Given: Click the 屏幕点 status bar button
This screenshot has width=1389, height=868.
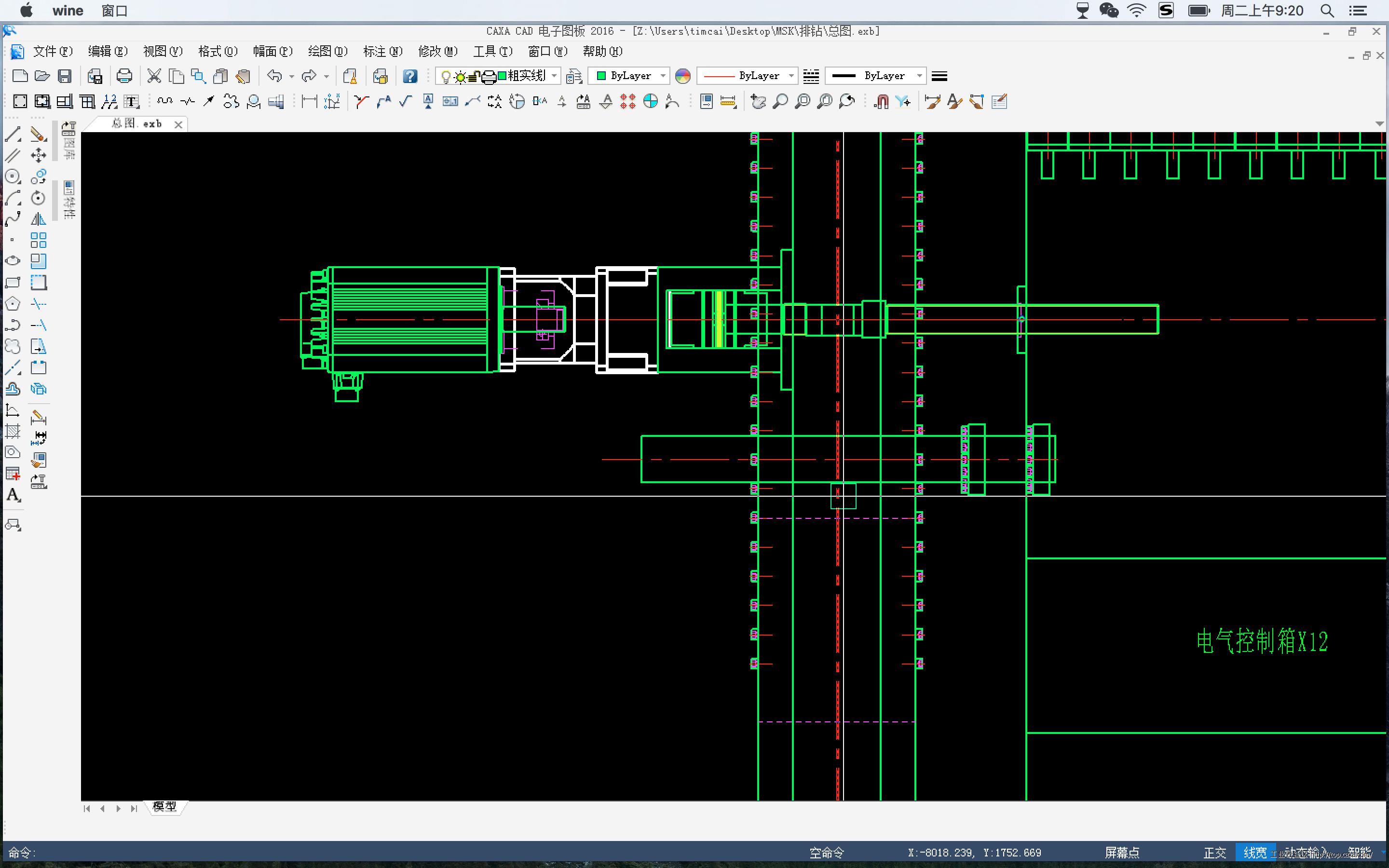Looking at the screenshot, I should point(1122,853).
